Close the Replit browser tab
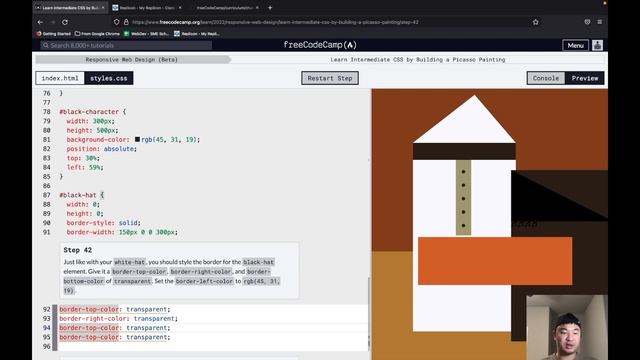Screen dimensions: 640x360 point(180,7)
